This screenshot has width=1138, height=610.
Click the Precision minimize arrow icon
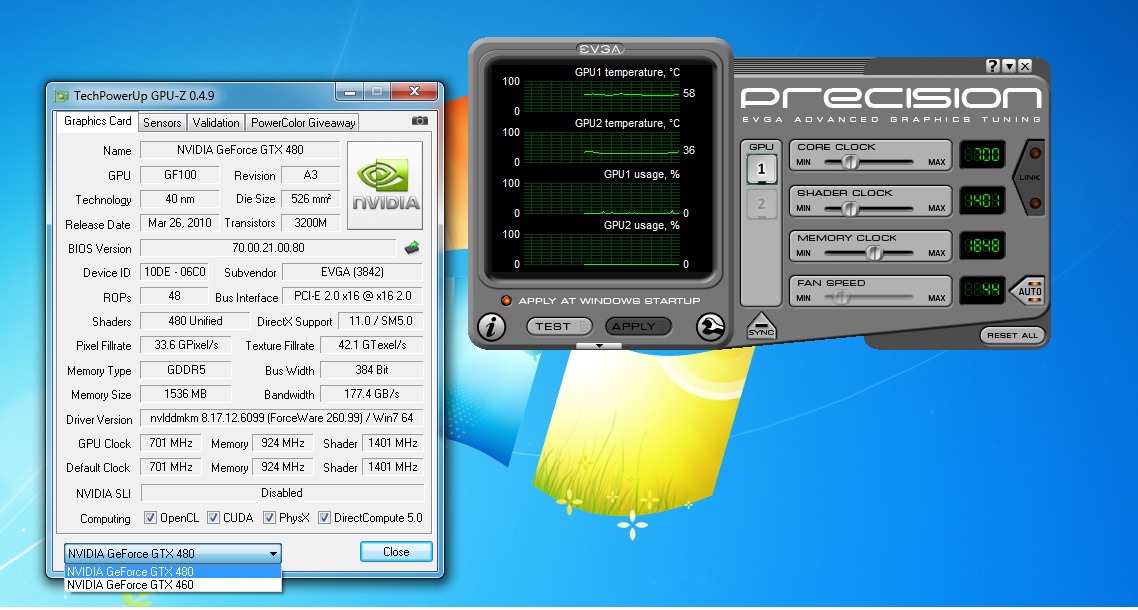(1009, 66)
